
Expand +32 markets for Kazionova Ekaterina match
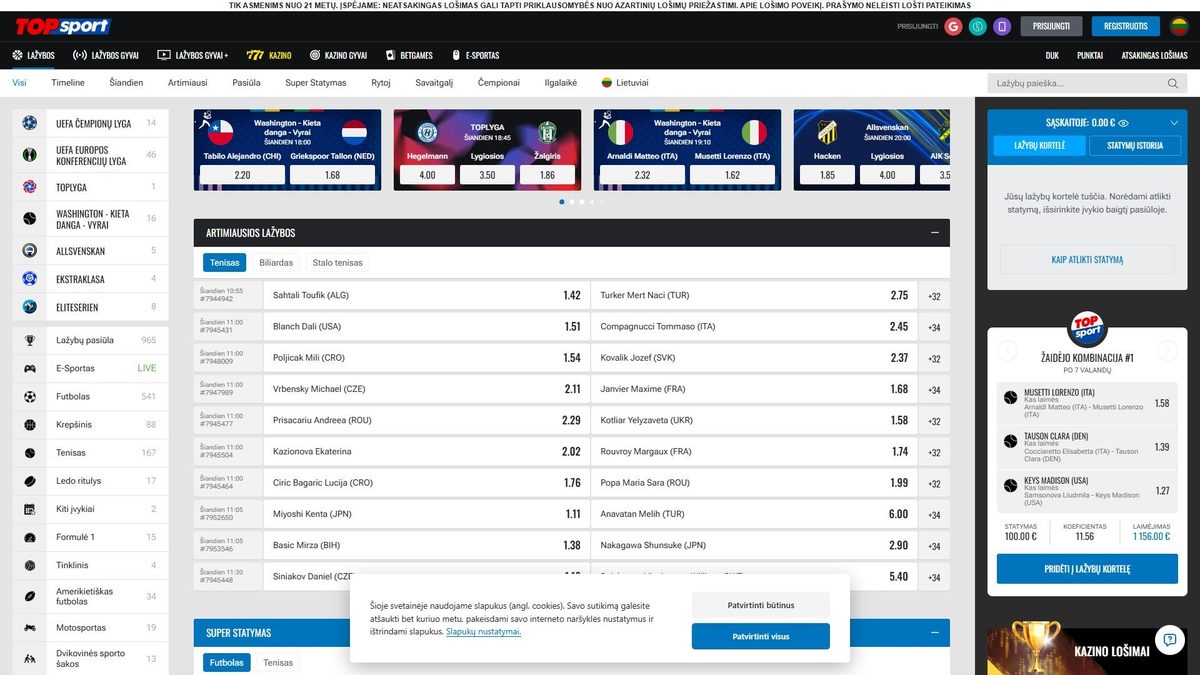pyautogui.click(x=934, y=452)
